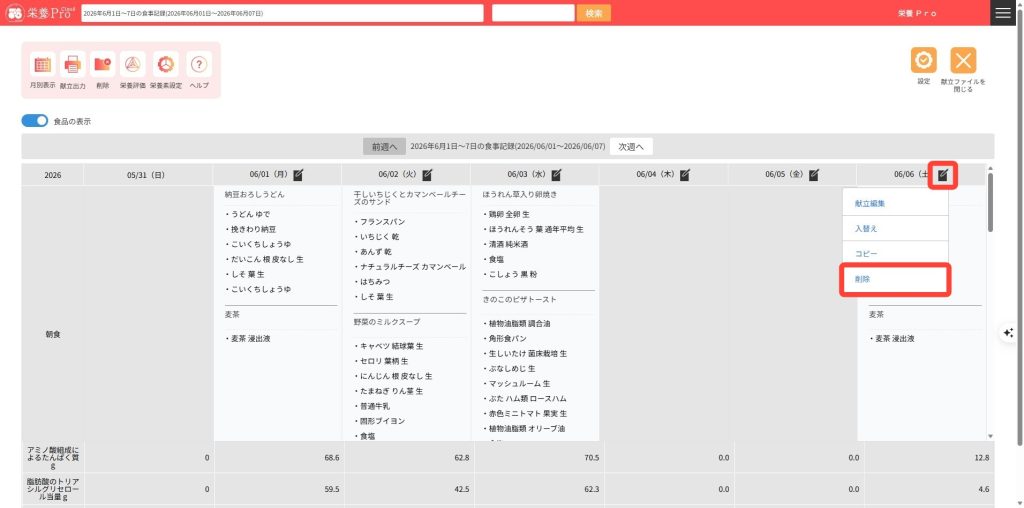Screen dimensions: 1024x508
Task: Click the 納豆おろしうどん dish title
Action: point(254,195)
